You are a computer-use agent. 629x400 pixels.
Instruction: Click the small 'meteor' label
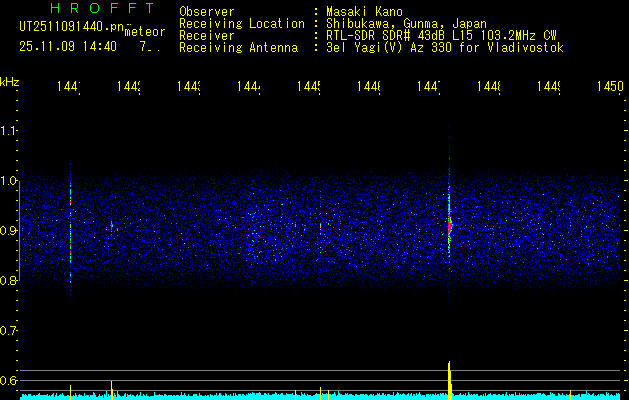tap(144, 33)
